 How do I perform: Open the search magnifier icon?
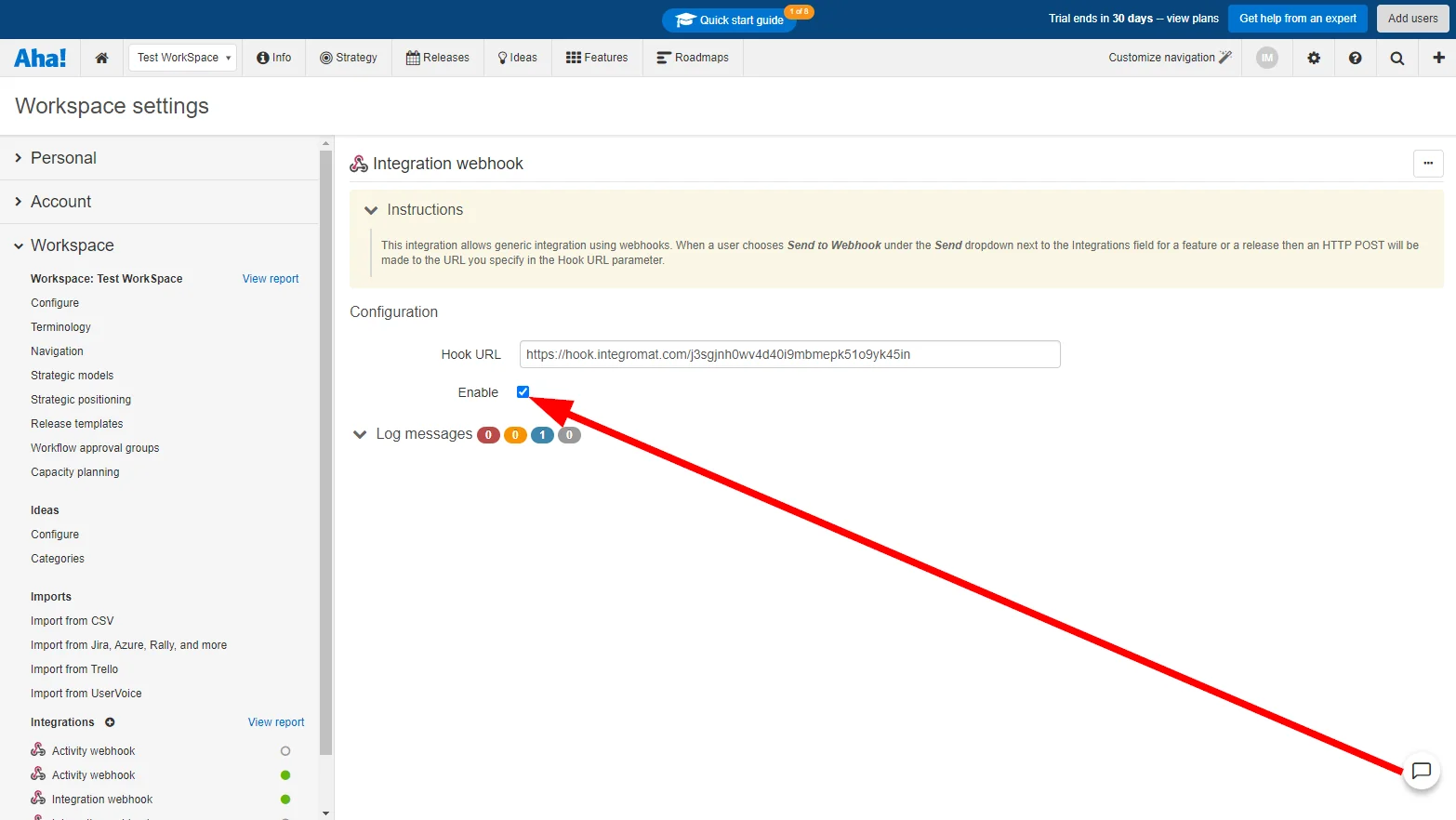pos(1397,58)
